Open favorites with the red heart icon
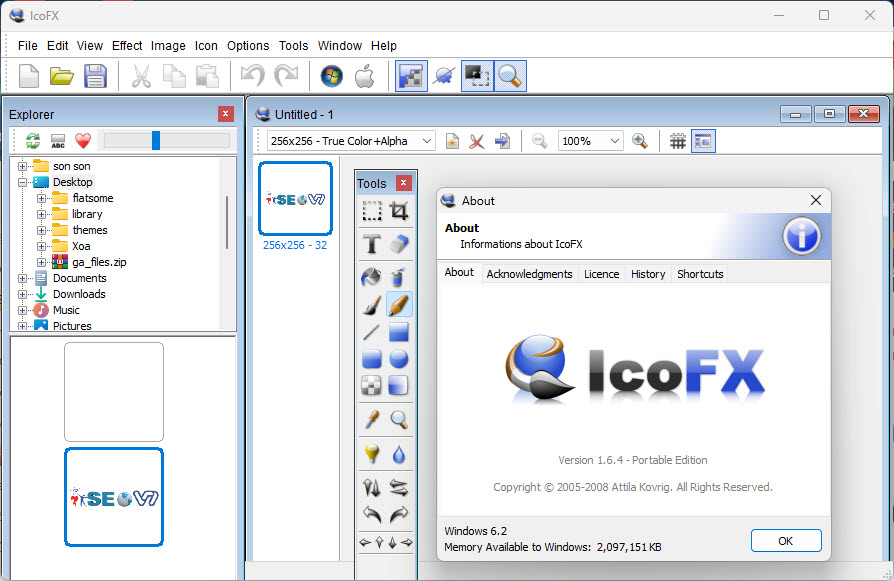 coord(83,140)
